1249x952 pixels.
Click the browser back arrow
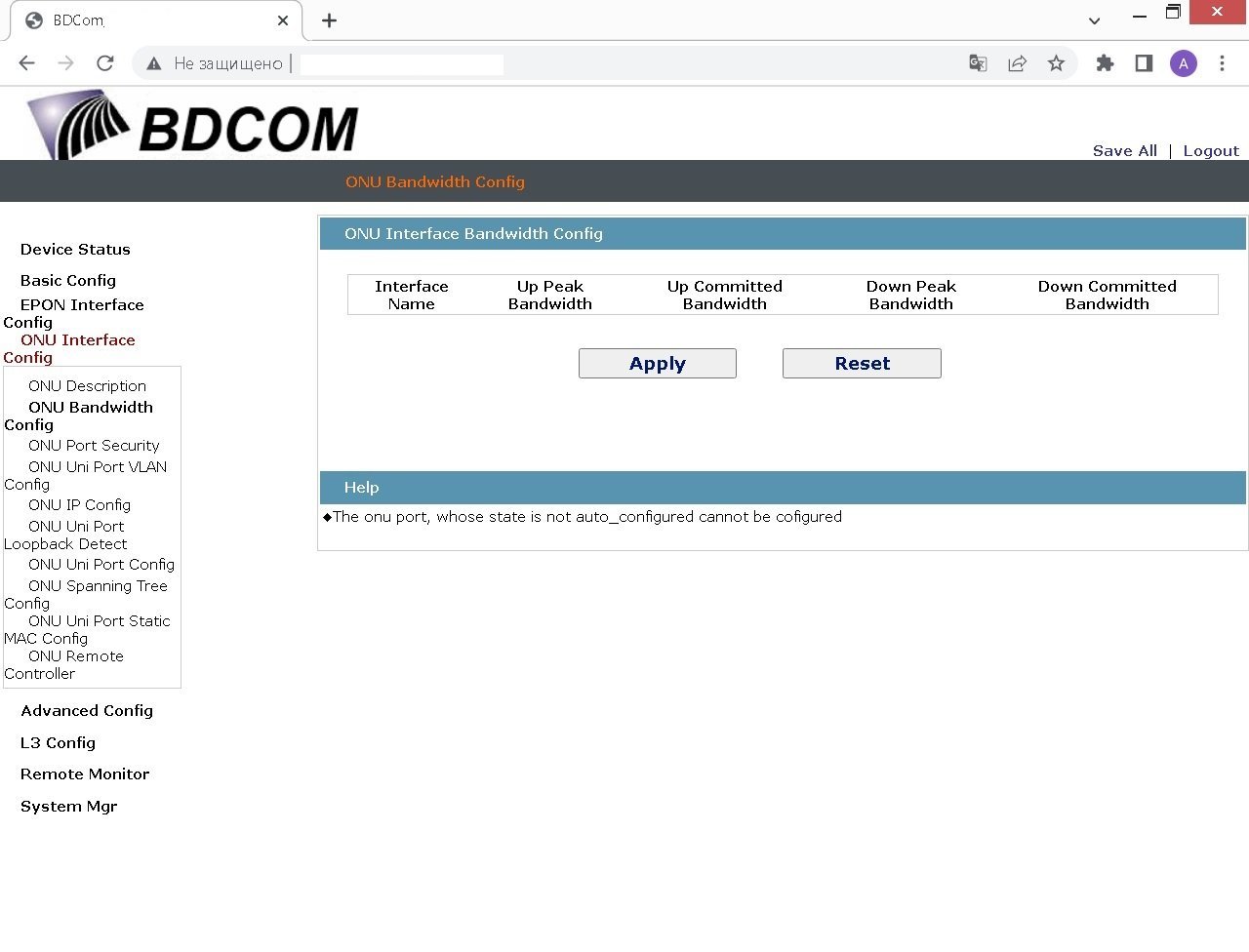[27, 63]
